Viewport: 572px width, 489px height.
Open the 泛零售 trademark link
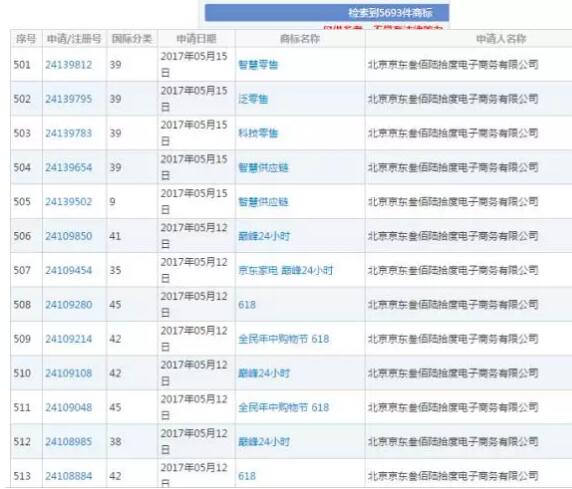point(253,99)
